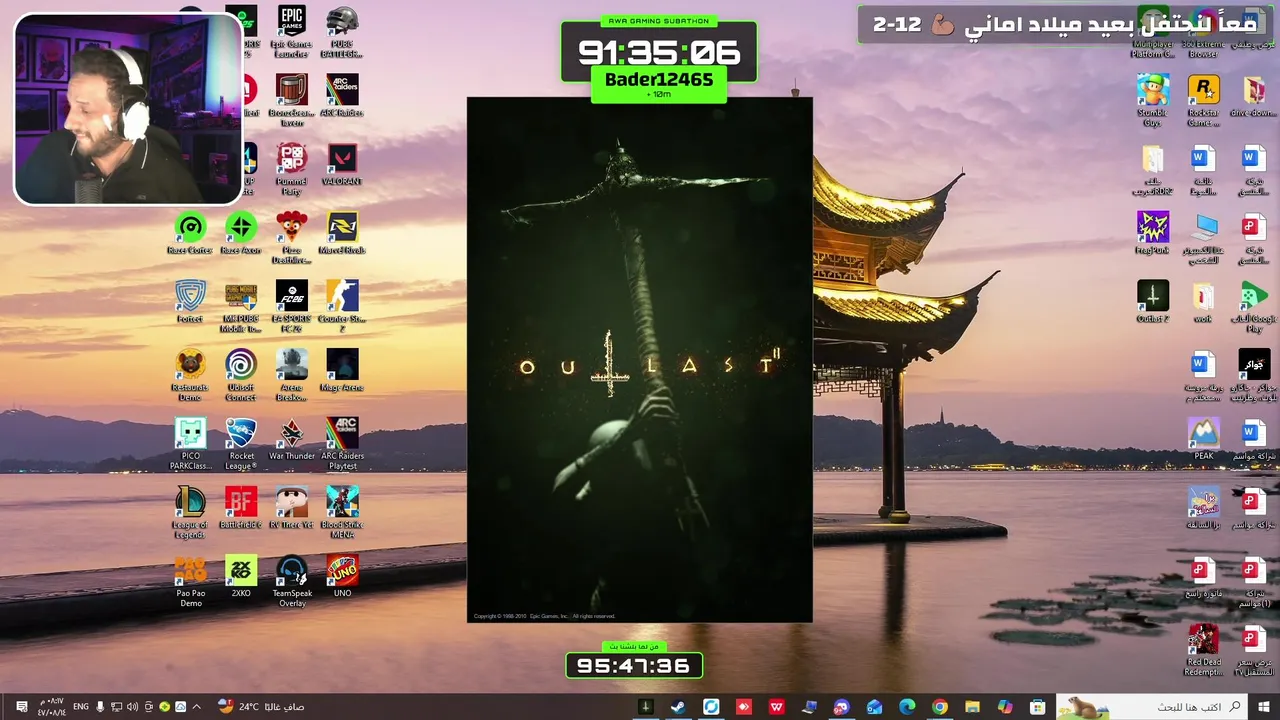Select the PEAK desktop icon
Viewport: 1280px width, 720px height.
coord(1203,439)
